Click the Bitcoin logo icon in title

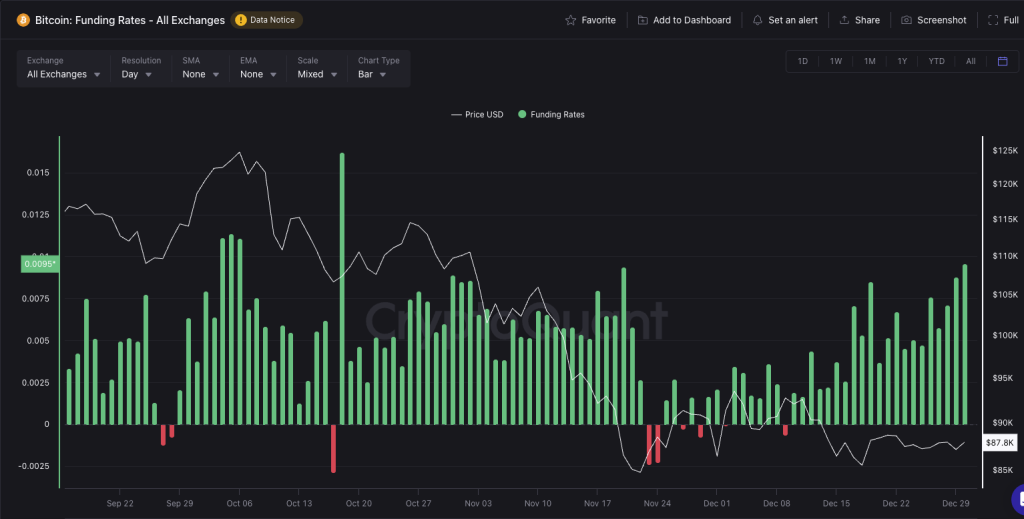(x=23, y=20)
